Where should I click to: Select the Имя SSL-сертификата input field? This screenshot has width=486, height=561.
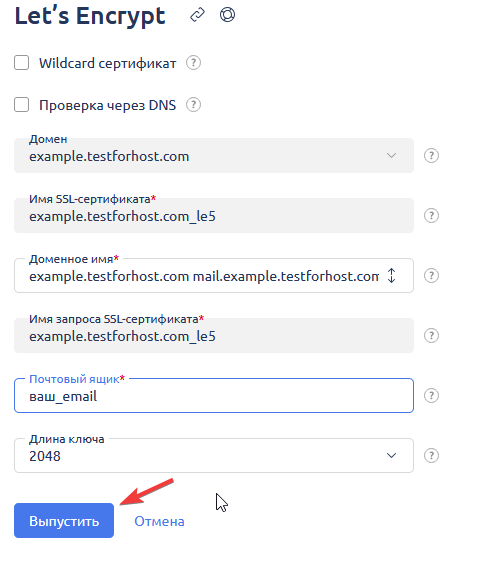coord(214,215)
